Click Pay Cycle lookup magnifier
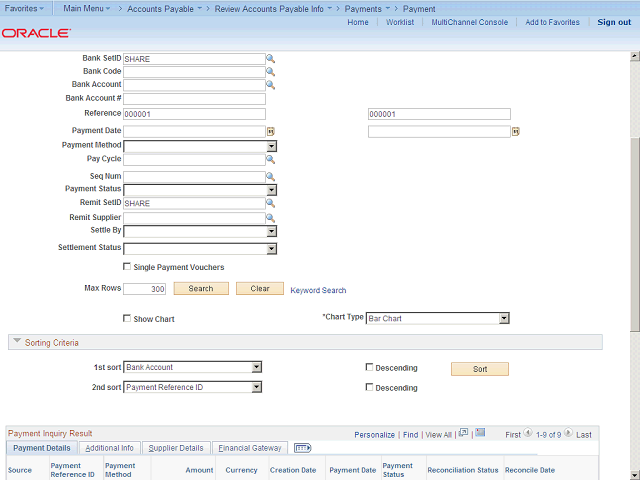 click(270, 159)
